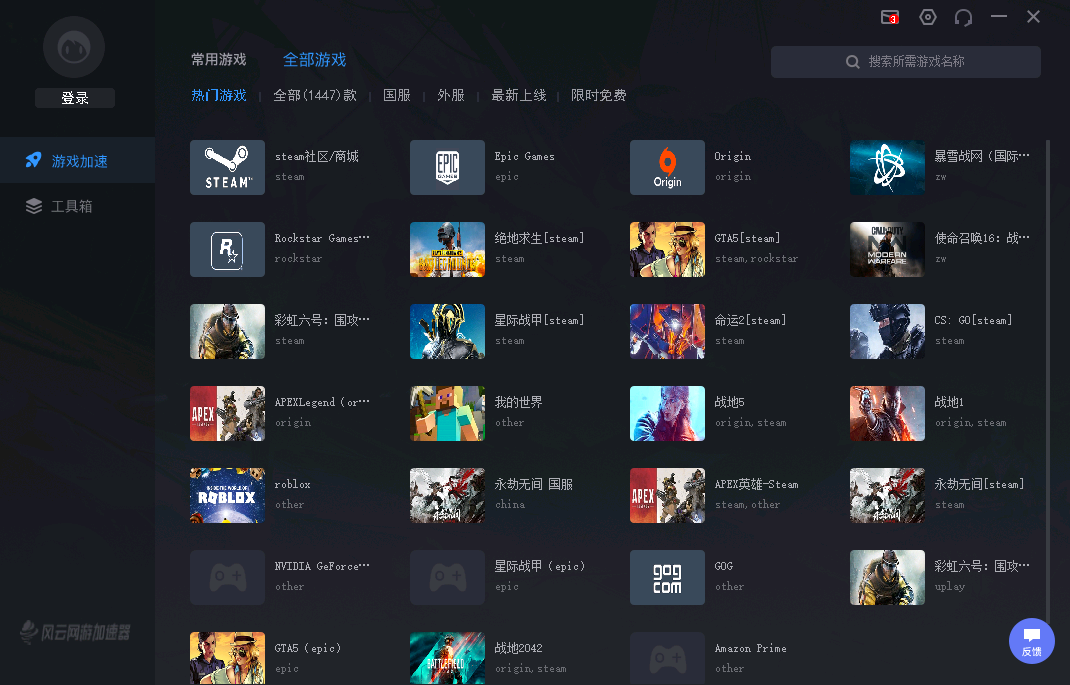This screenshot has height=685, width=1070.
Task: Open the Origin platform icon
Action: [x=667, y=167]
